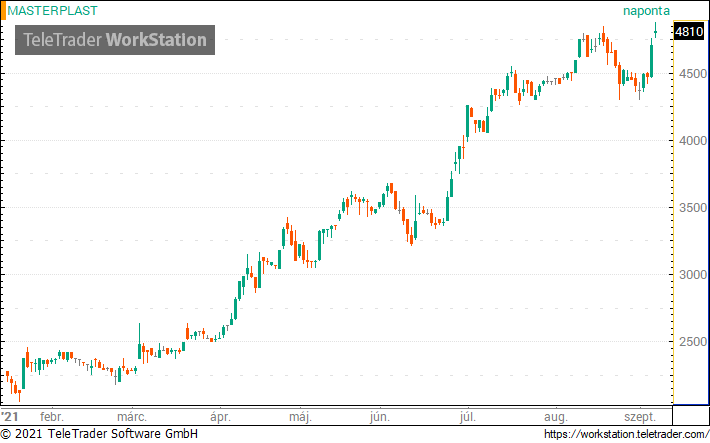Click the orange marker beside MASTERPLAST
The image size is (710, 443).
pos(3,11)
